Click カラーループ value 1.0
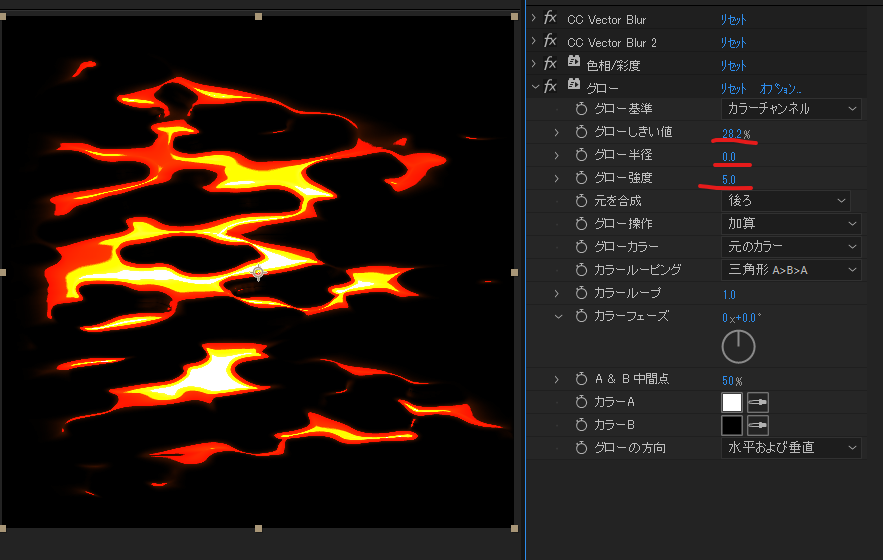 click(x=729, y=295)
